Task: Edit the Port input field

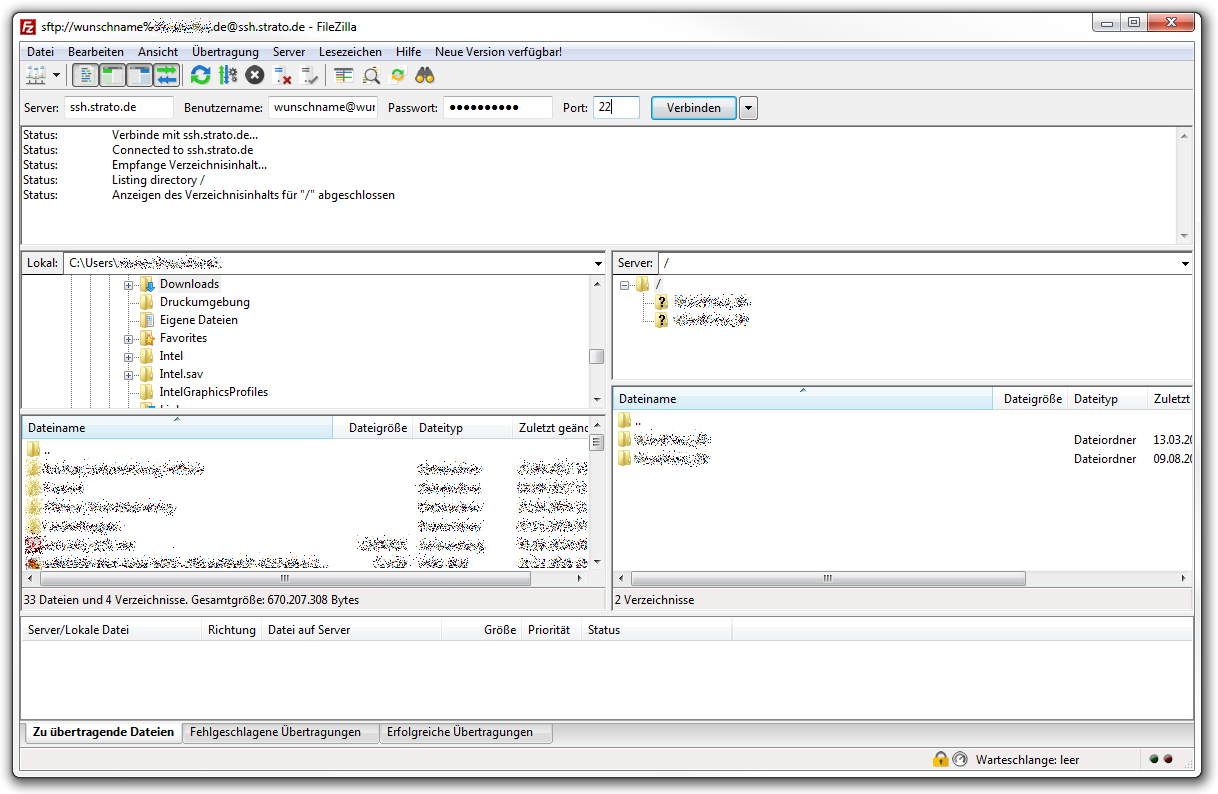Action: 616,107
